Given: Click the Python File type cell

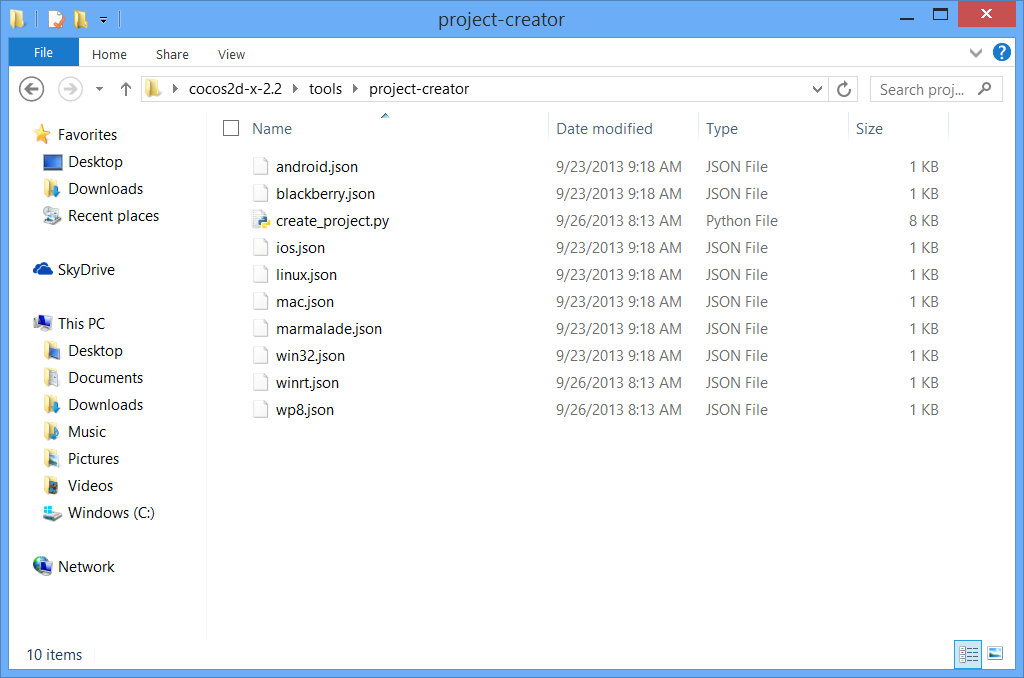Looking at the screenshot, I should (741, 221).
